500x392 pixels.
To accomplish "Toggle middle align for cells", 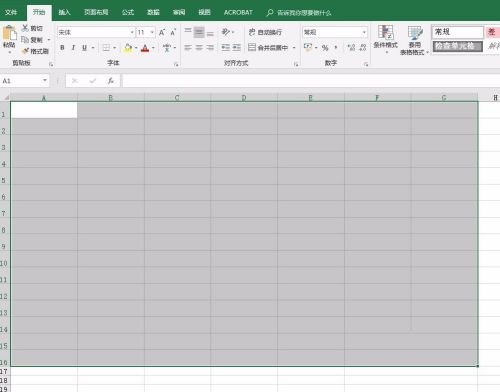I will 199,32.
